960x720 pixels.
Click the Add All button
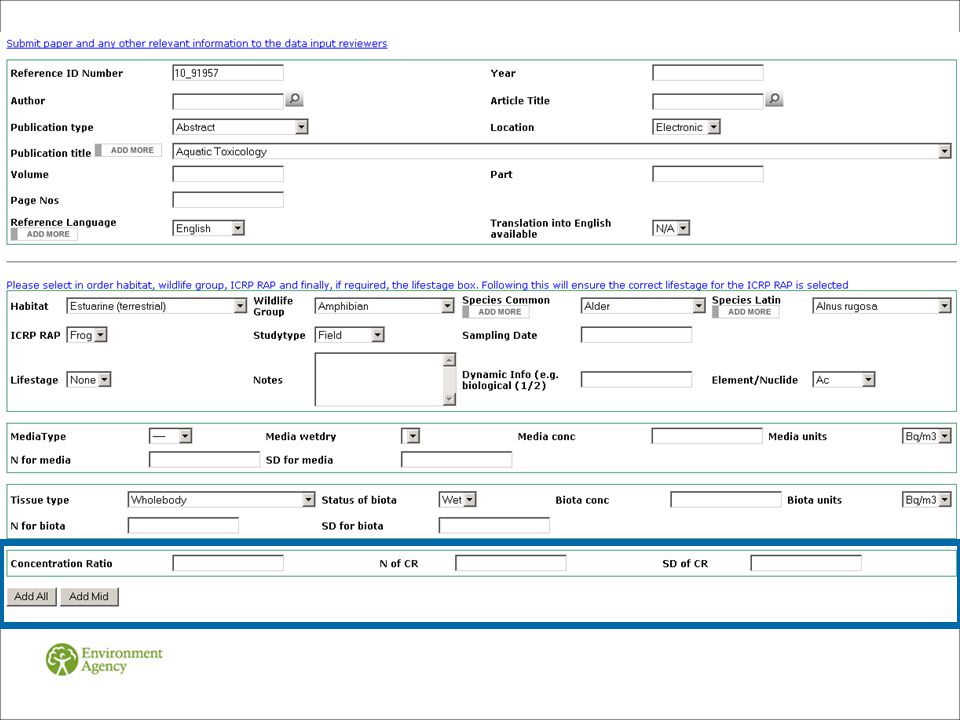(x=31, y=596)
